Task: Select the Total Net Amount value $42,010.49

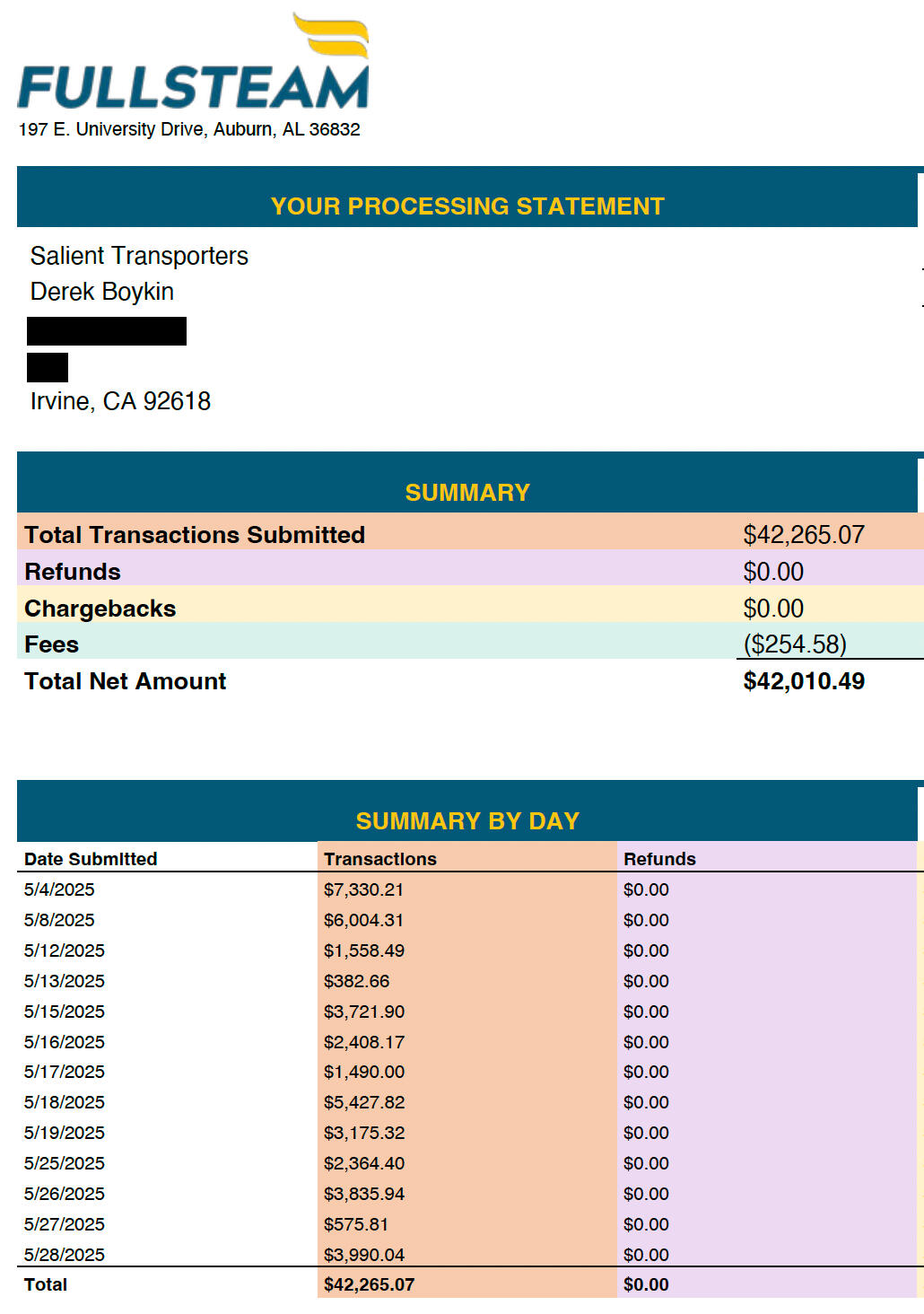Action: 804,681
